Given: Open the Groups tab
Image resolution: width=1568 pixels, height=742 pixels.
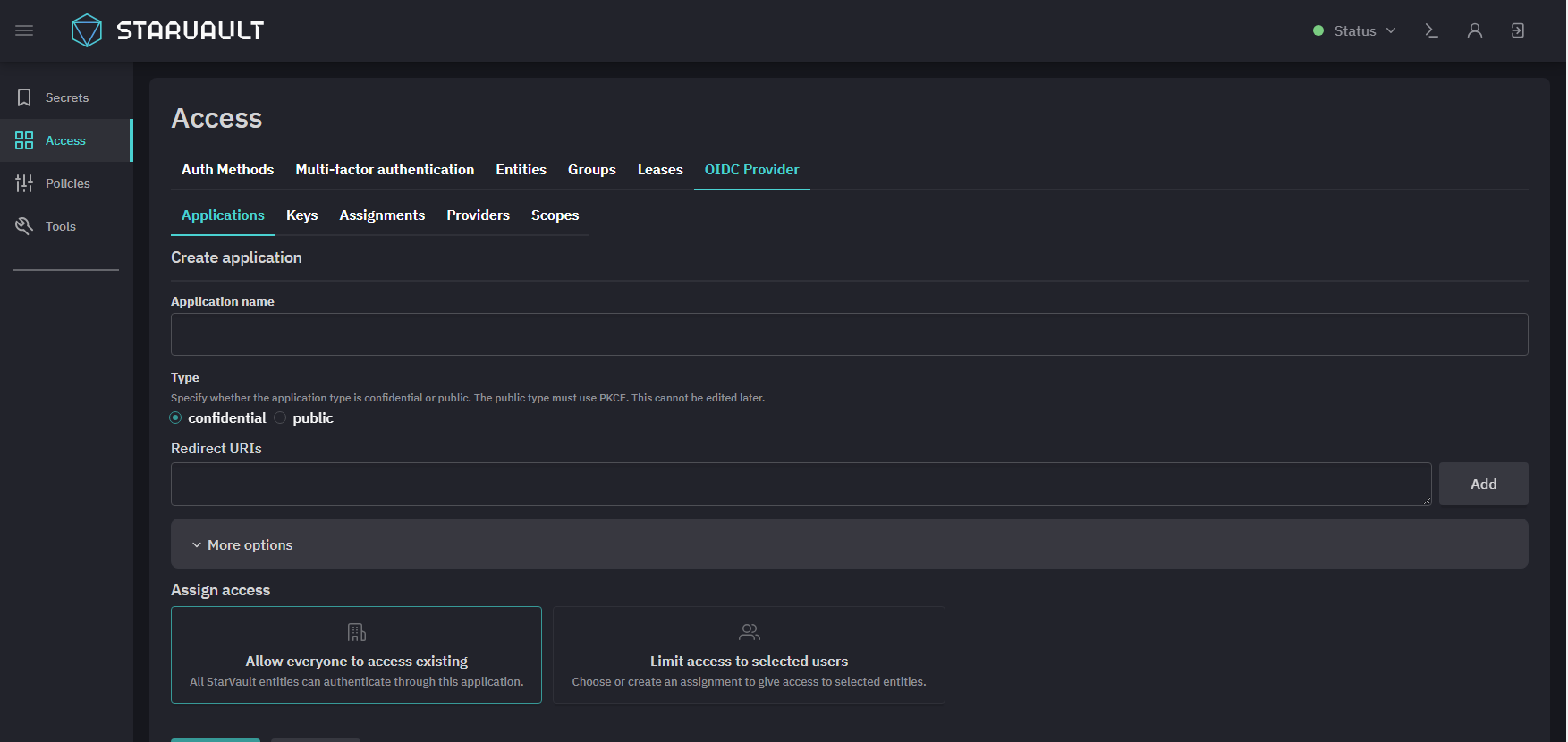Looking at the screenshot, I should pos(592,170).
